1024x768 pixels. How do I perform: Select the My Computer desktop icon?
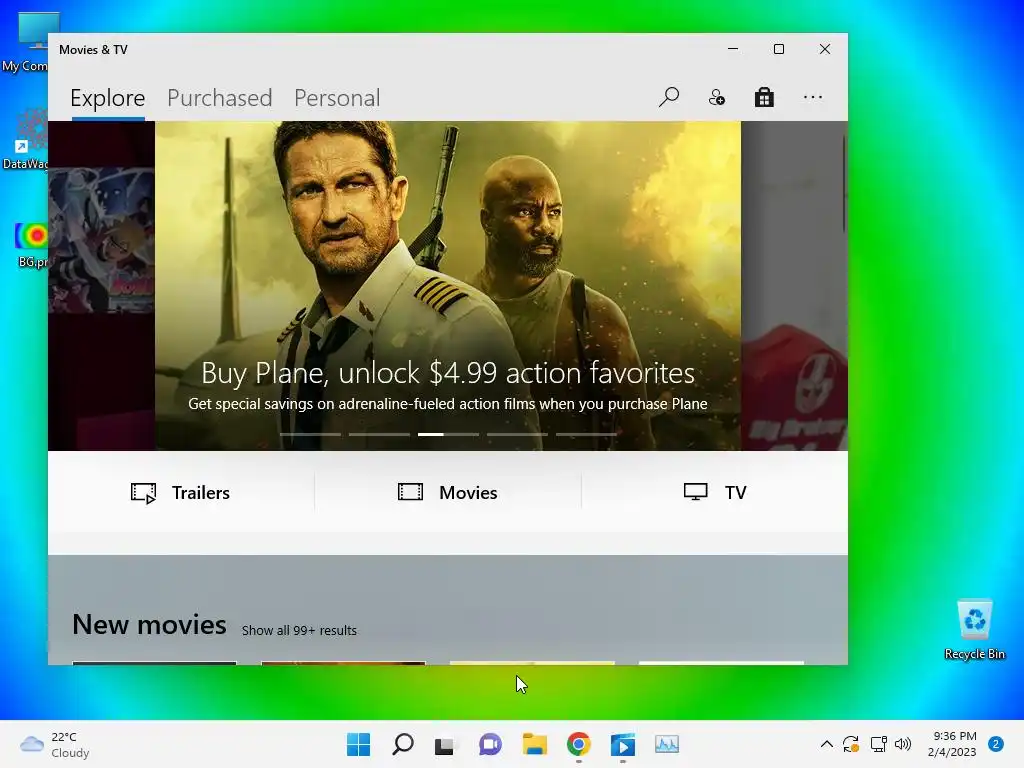pyautogui.click(x=25, y=42)
